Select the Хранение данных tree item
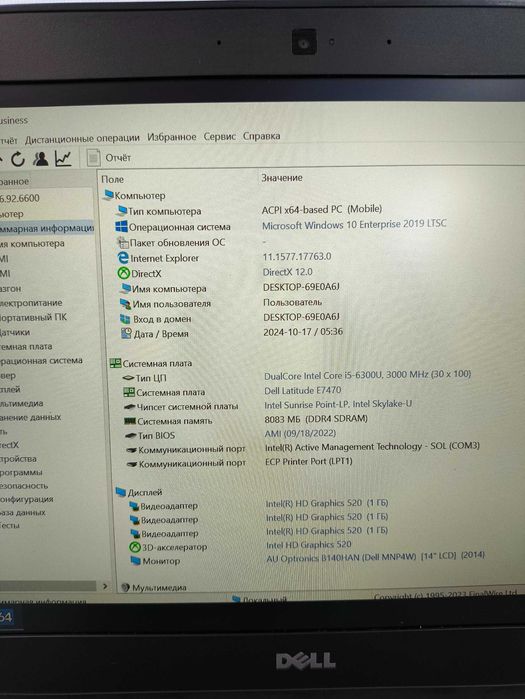Image resolution: width=525 pixels, height=699 pixels. [30, 417]
